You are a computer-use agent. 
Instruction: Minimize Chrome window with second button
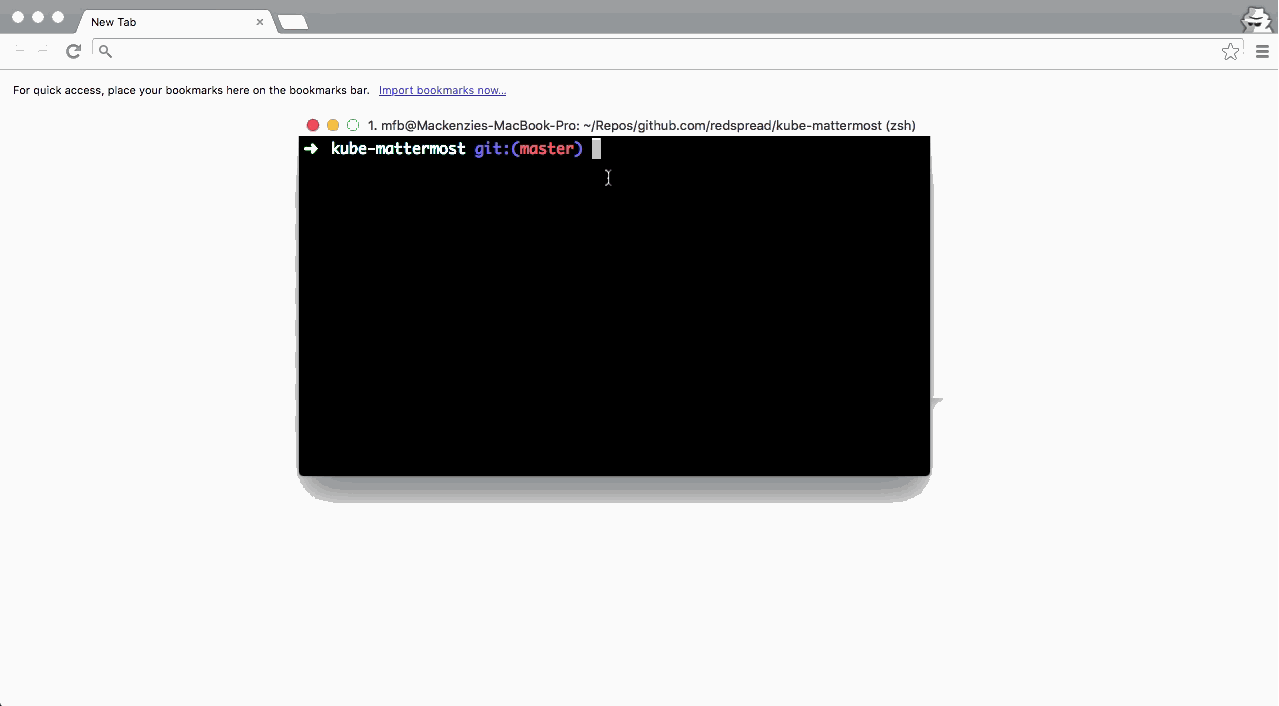(38, 18)
